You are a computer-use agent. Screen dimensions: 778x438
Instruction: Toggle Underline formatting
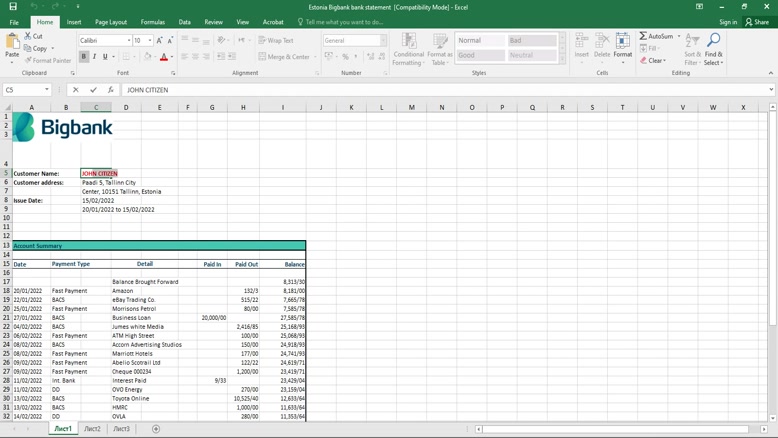[105, 57]
